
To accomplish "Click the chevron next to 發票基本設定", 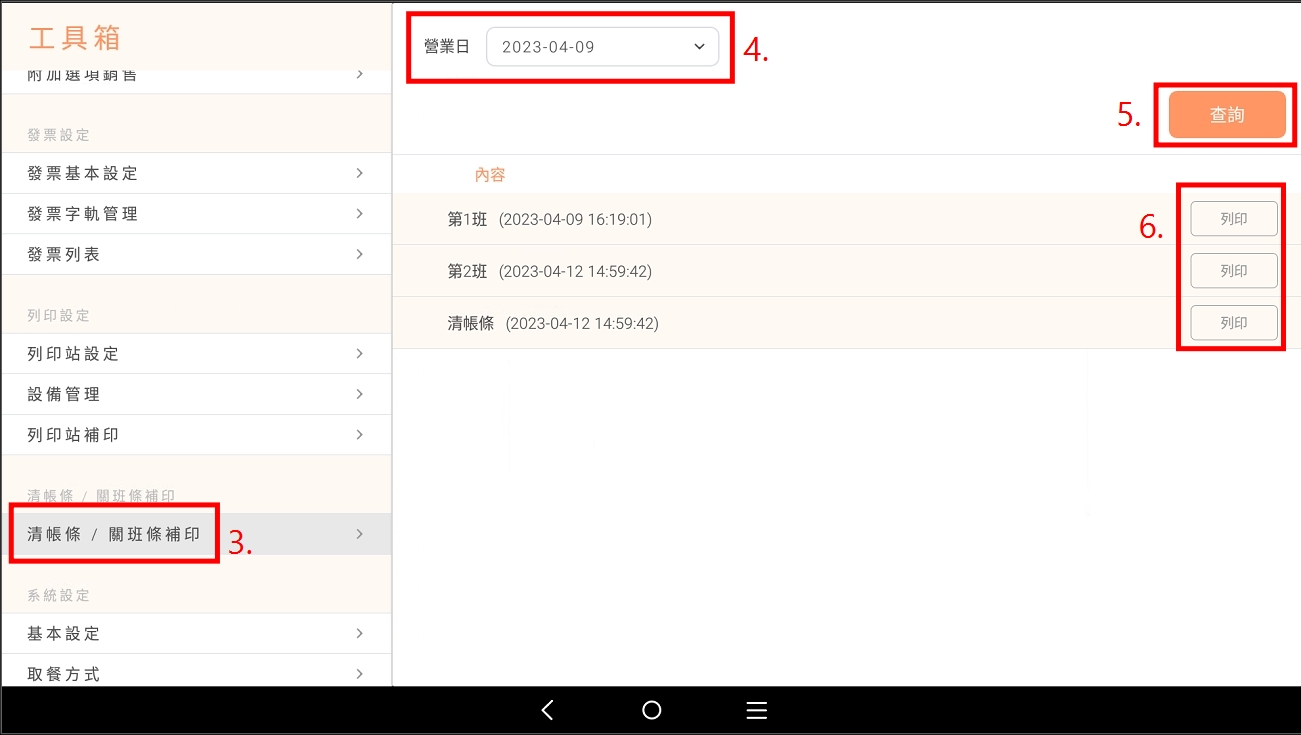I will (359, 173).
